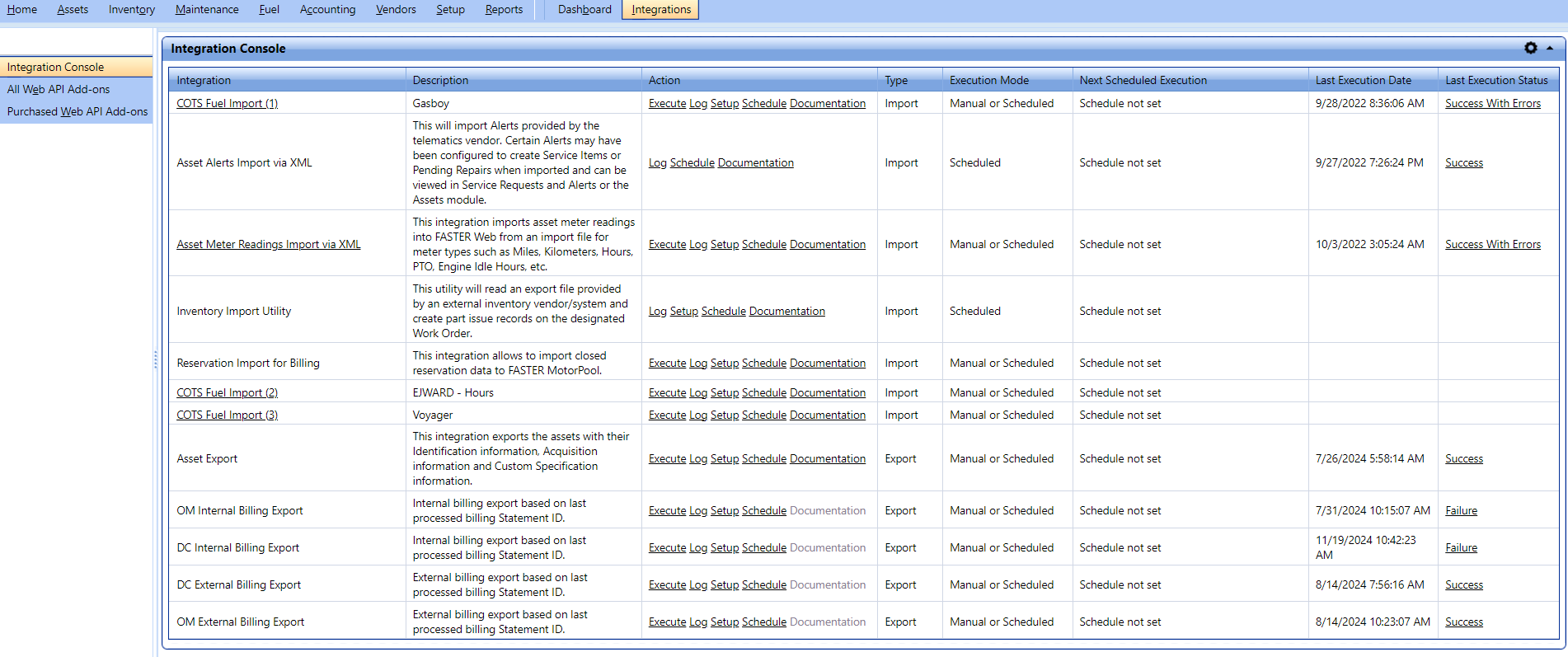Open Success With Errors status for Asset Meter Readings
The height and width of the screenshot is (657, 1568).
point(1493,244)
